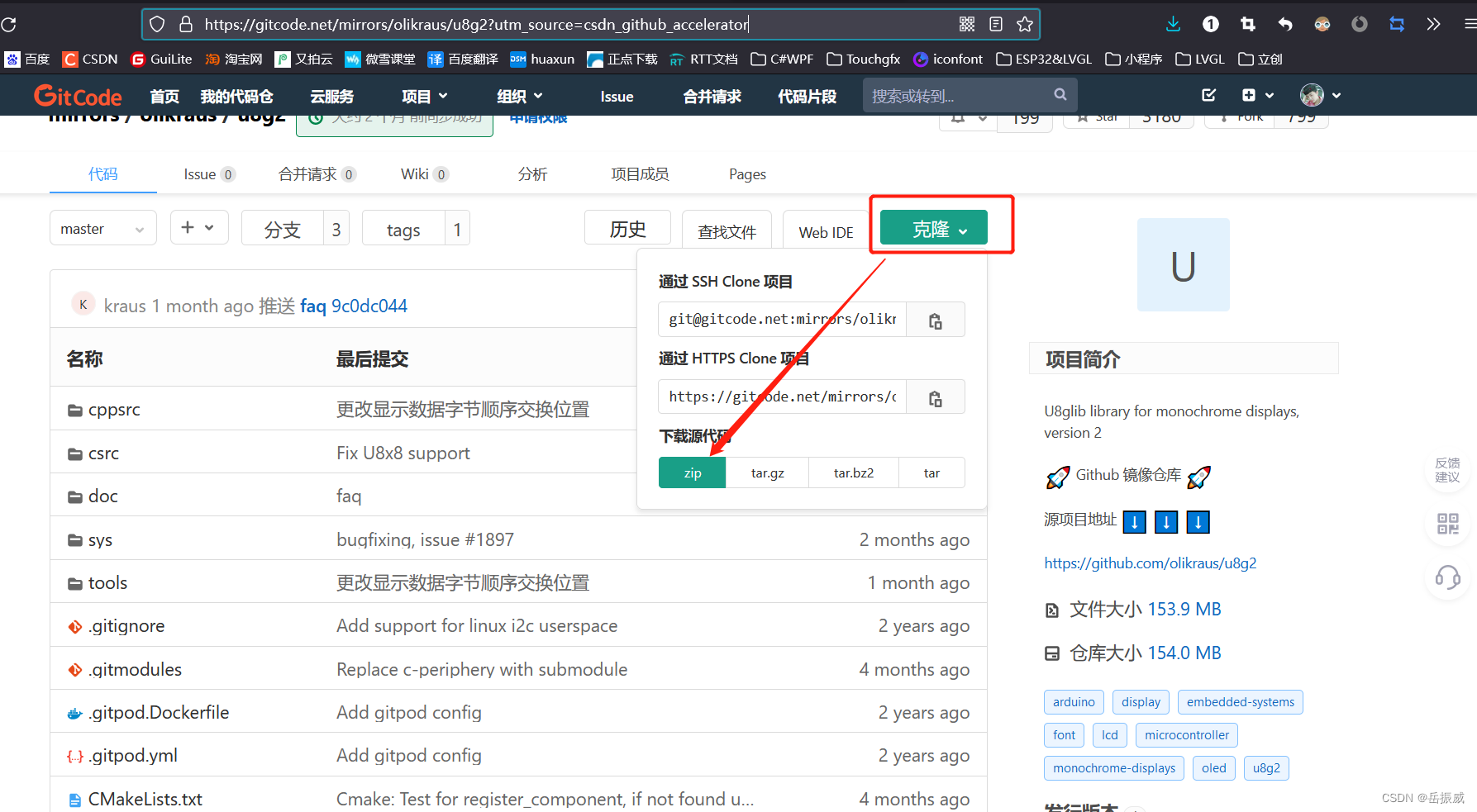Open the Issue menu in the top navigation

pyautogui.click(x=617, y=96)
